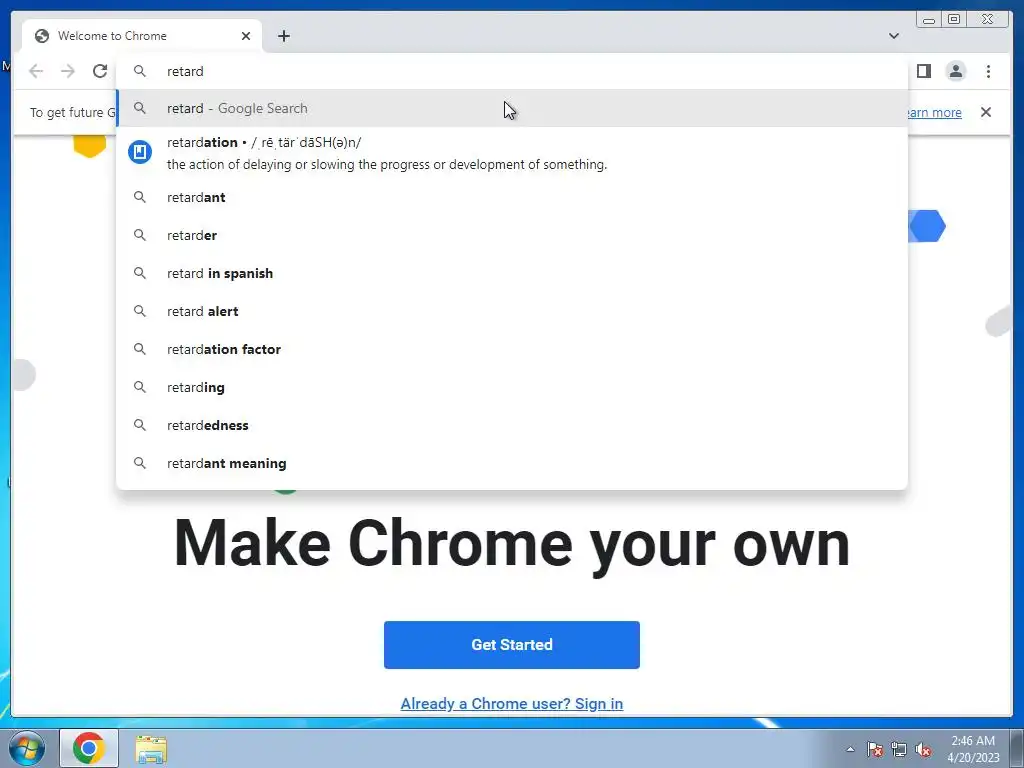The width and height of the screenshot is (1024, 768).
Task: Select the "retard - Google Search" suggestion
Action: [x=512, y=108]
